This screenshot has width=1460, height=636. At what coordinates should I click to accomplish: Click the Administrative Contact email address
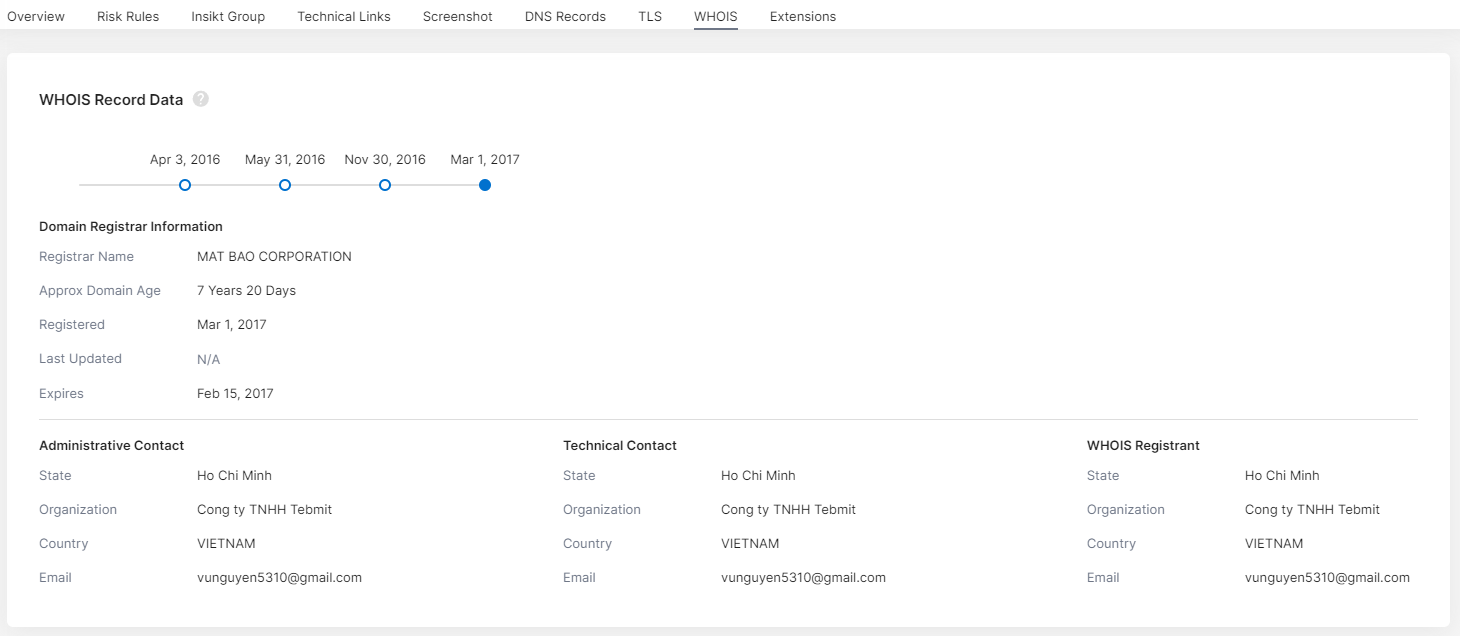(279, 577)
